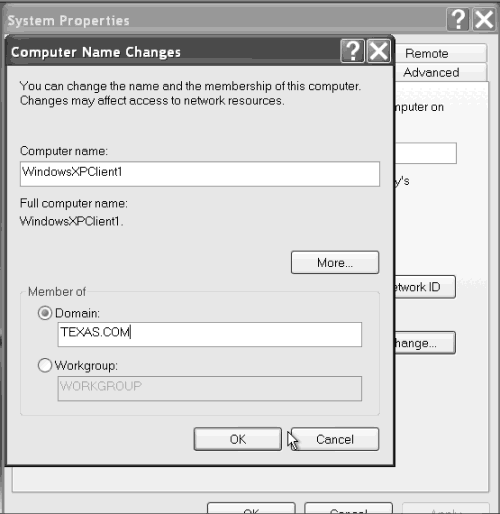The image size is (500, 514).
Task: Click the computer description field behind the dialog
Action: pos(426,153)
